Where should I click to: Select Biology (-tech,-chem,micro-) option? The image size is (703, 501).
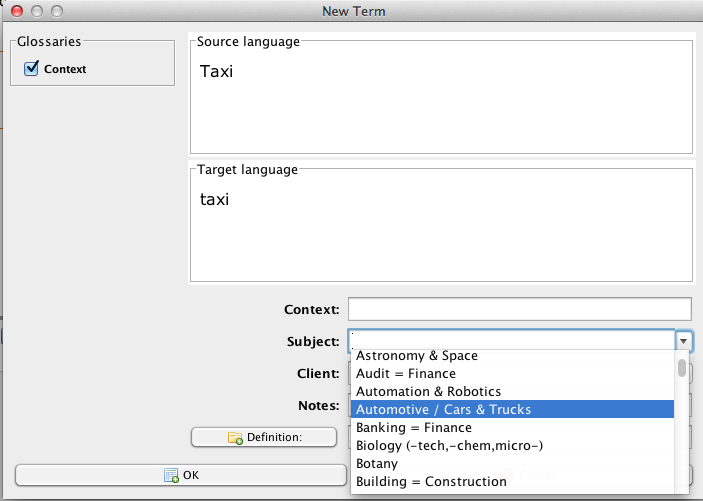coord(449,446)
